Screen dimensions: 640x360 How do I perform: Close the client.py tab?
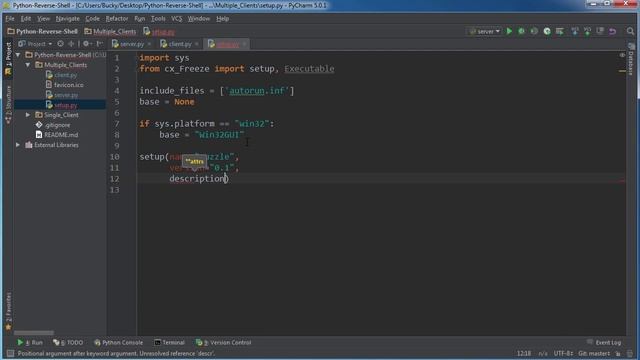[197, 44]
